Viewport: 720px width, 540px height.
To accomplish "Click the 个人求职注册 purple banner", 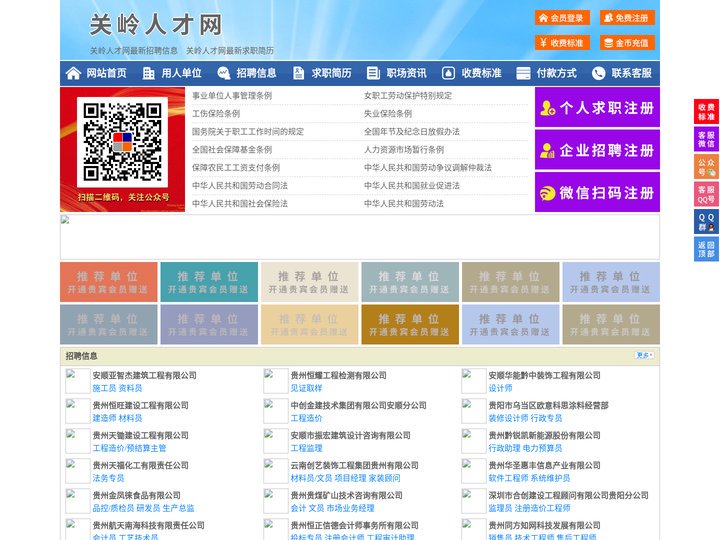I will tap(597, 107).
